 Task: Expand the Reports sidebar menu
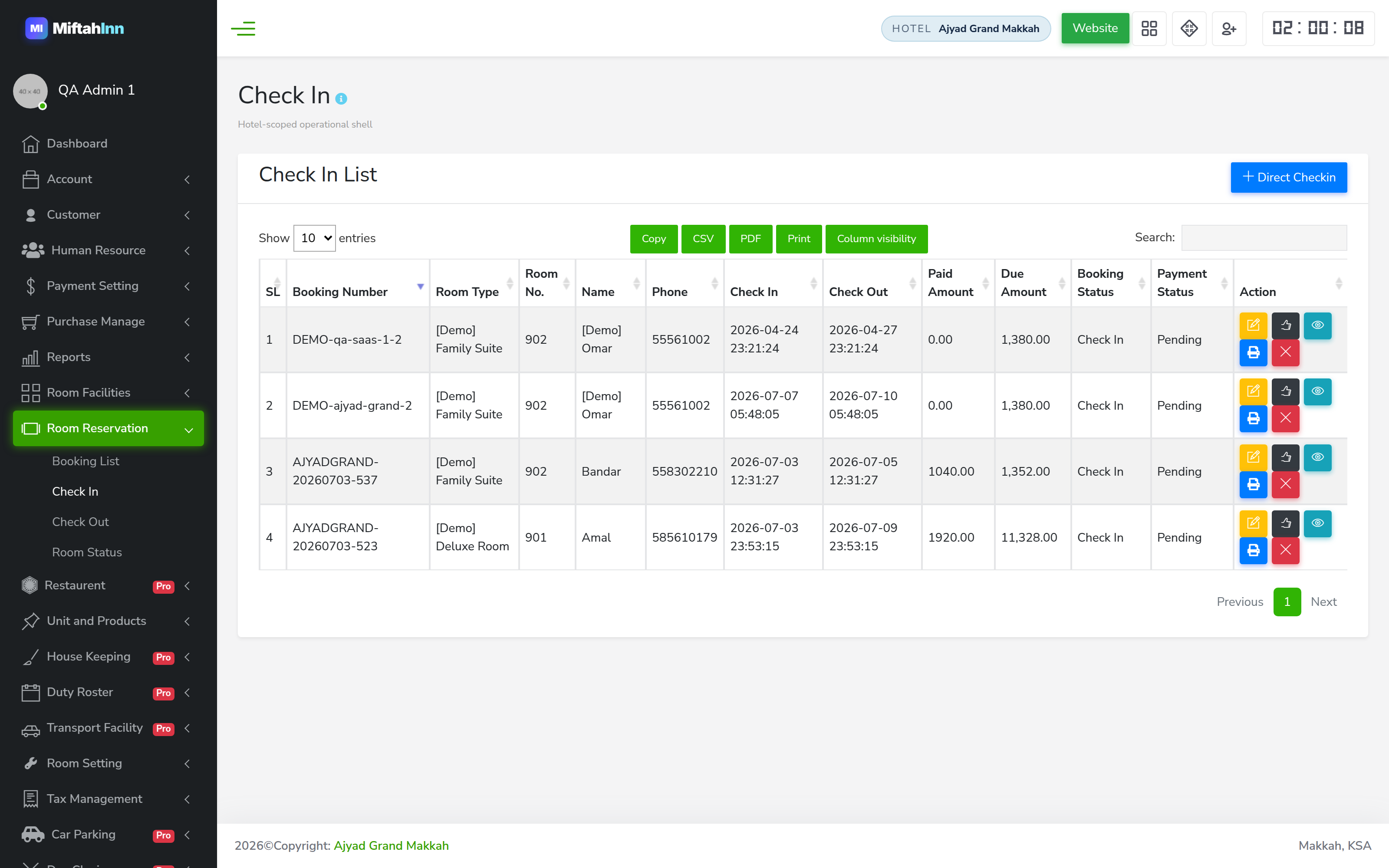109,357
